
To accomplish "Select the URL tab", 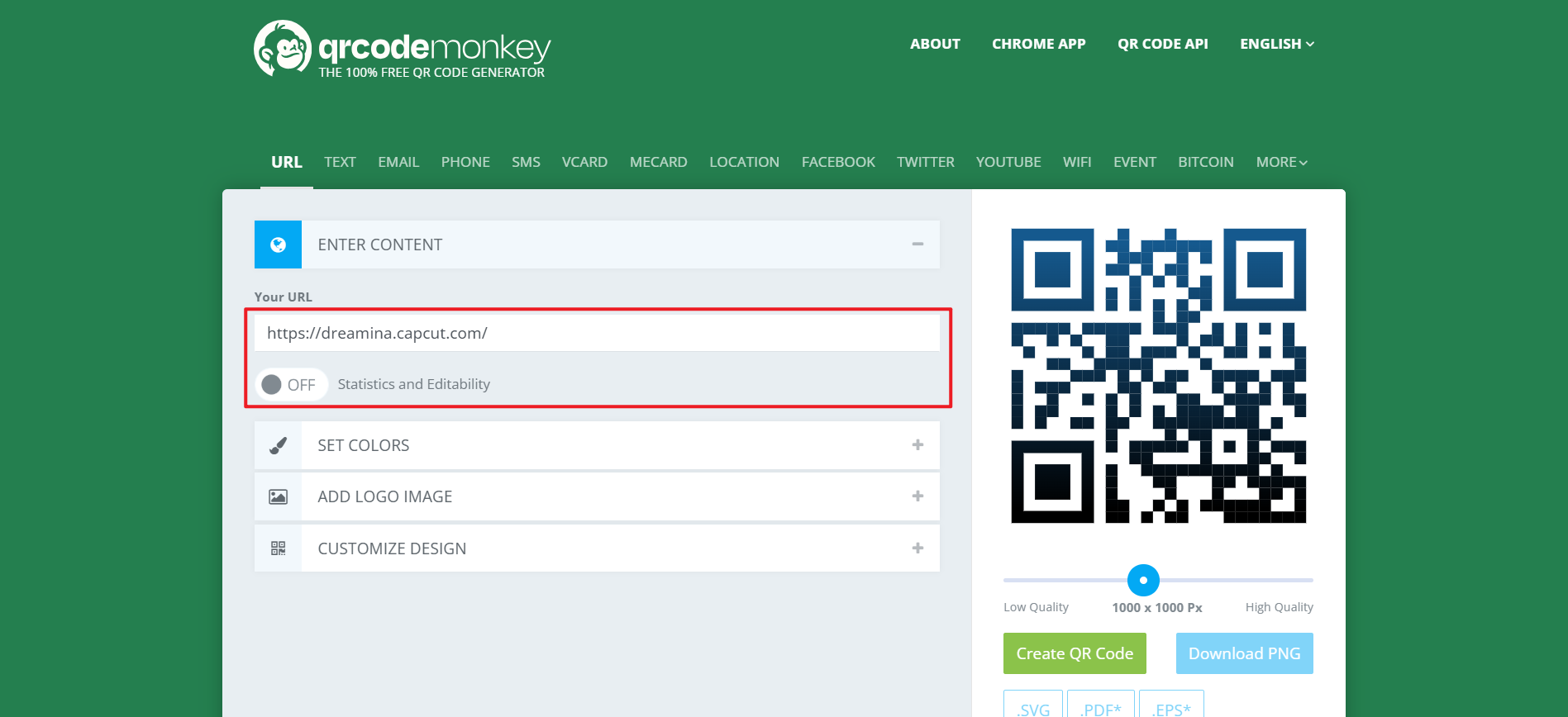I will click(x=287, y=162).
